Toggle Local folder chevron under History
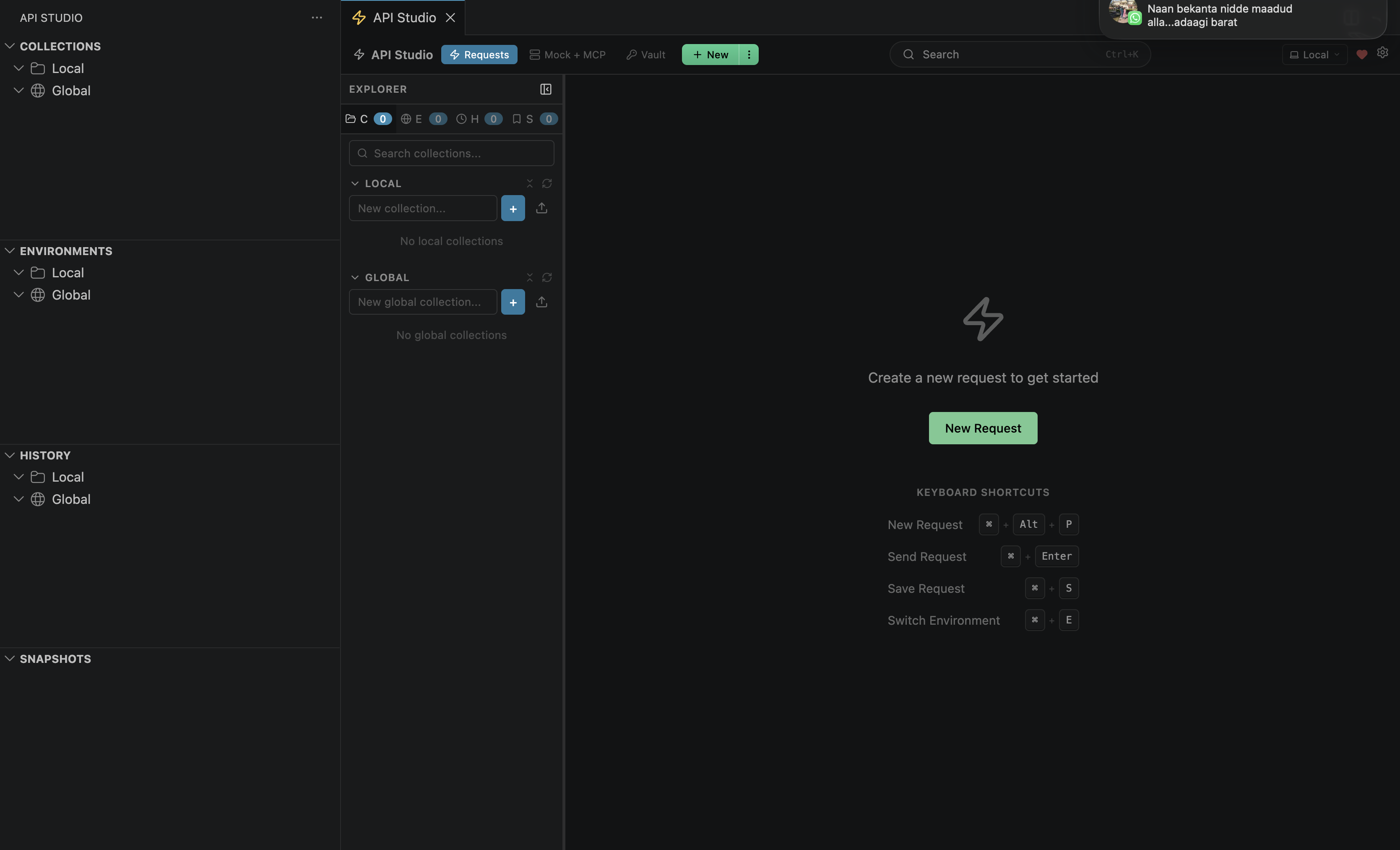Viewport: 1400px width, 850px height. tap(19, 477)
